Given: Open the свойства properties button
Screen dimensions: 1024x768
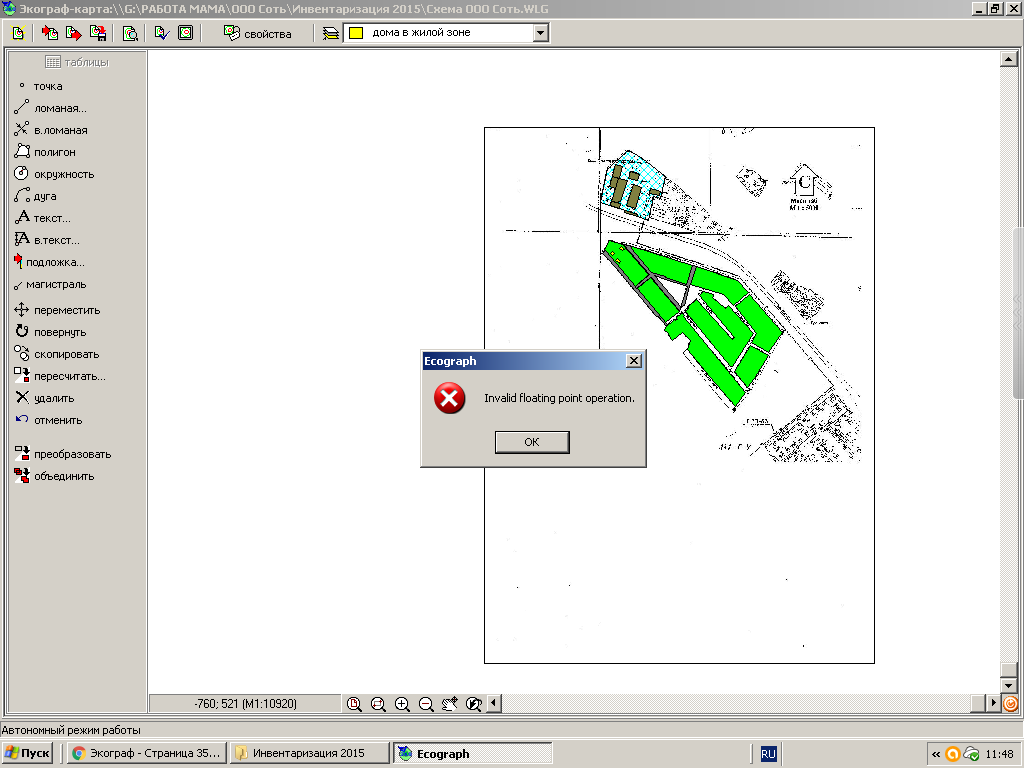Looking at the screenshot, I should pos(258,33).
